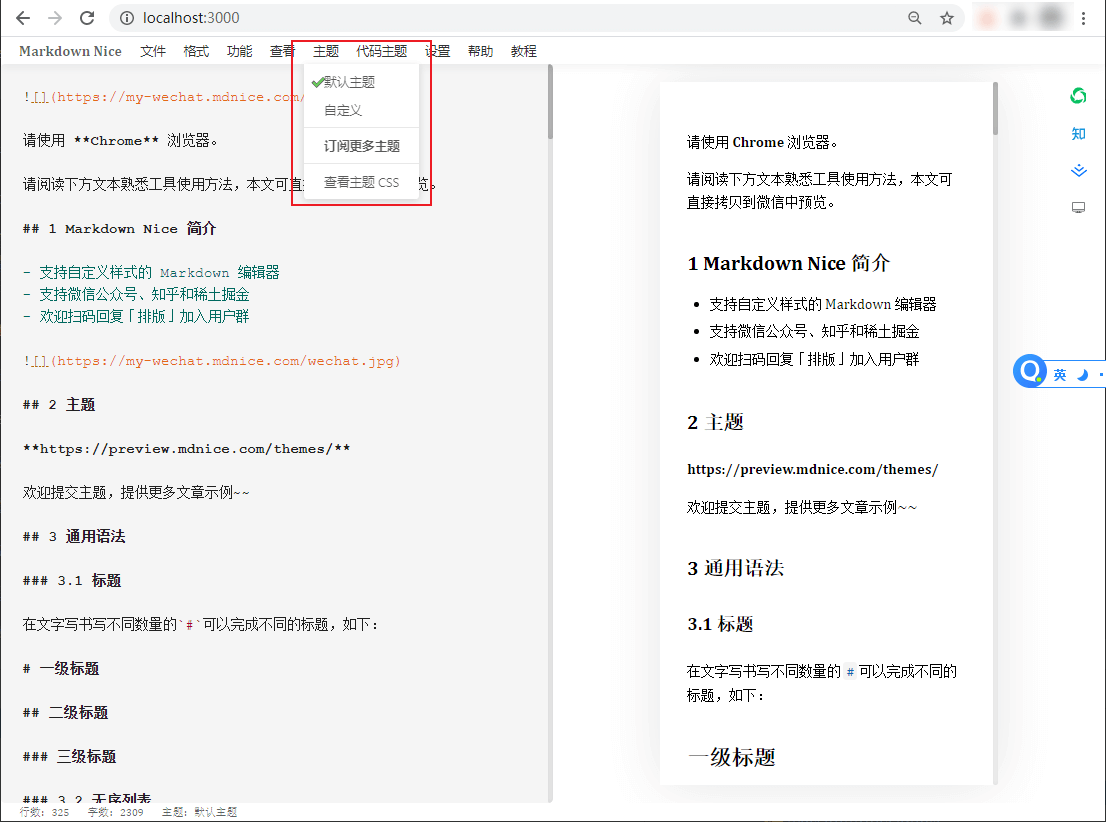Click editor line '### 三级标题'

click(x=70, y=757)
